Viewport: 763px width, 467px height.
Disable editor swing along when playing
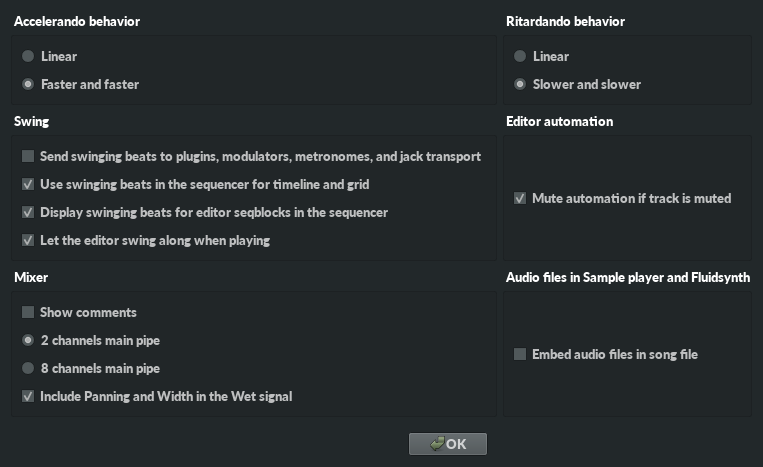tap(28, 240)
